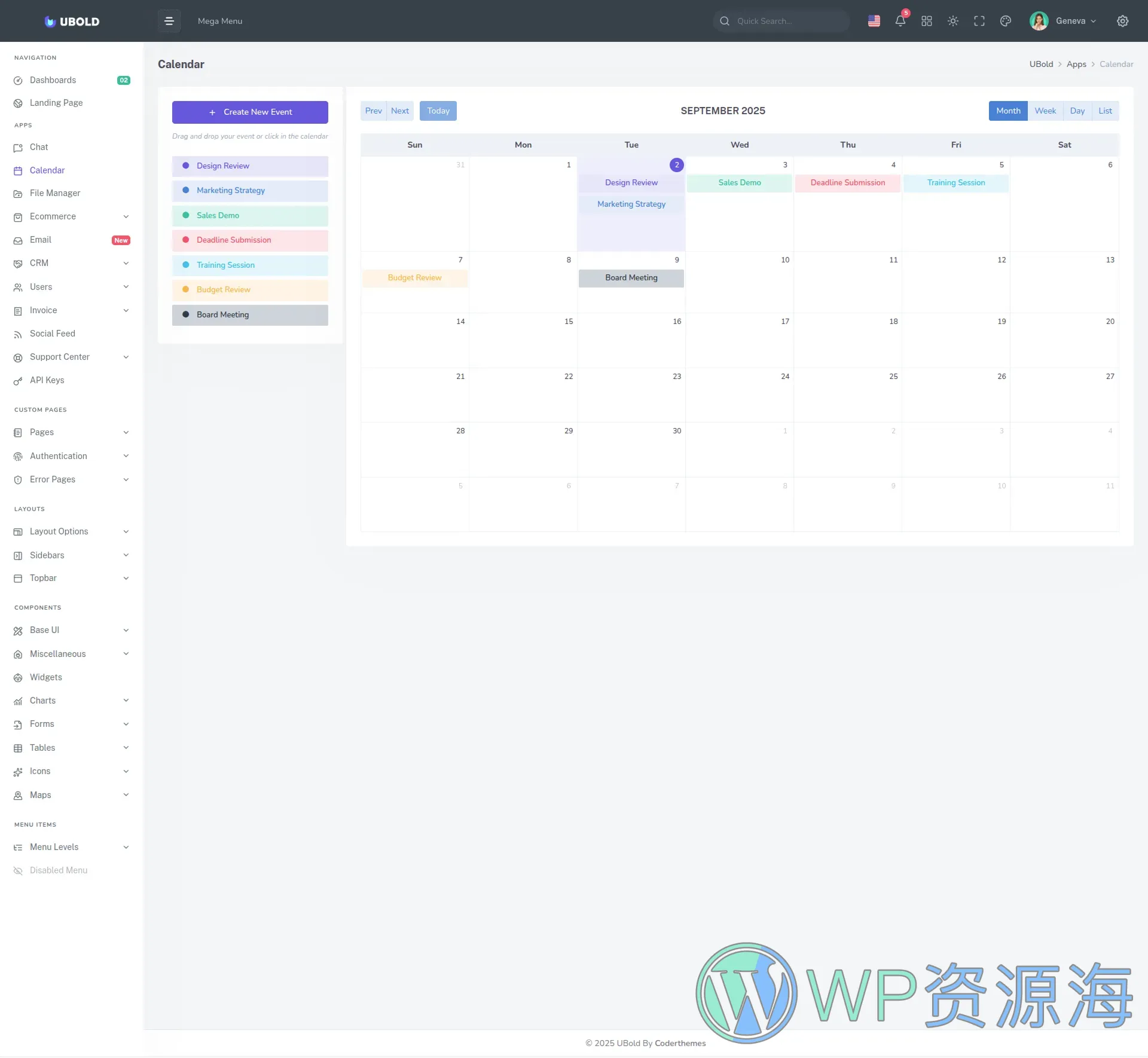The width and height of the screenshot is (1148, 1058).
Task: Open the theme palette customizer icon
Action: tap(1005, 21)
